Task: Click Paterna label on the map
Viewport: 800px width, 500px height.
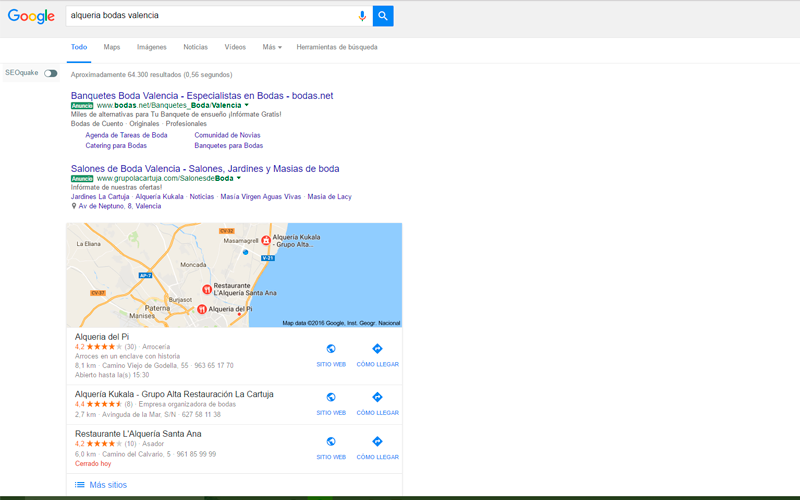Action: click(158, 308)
